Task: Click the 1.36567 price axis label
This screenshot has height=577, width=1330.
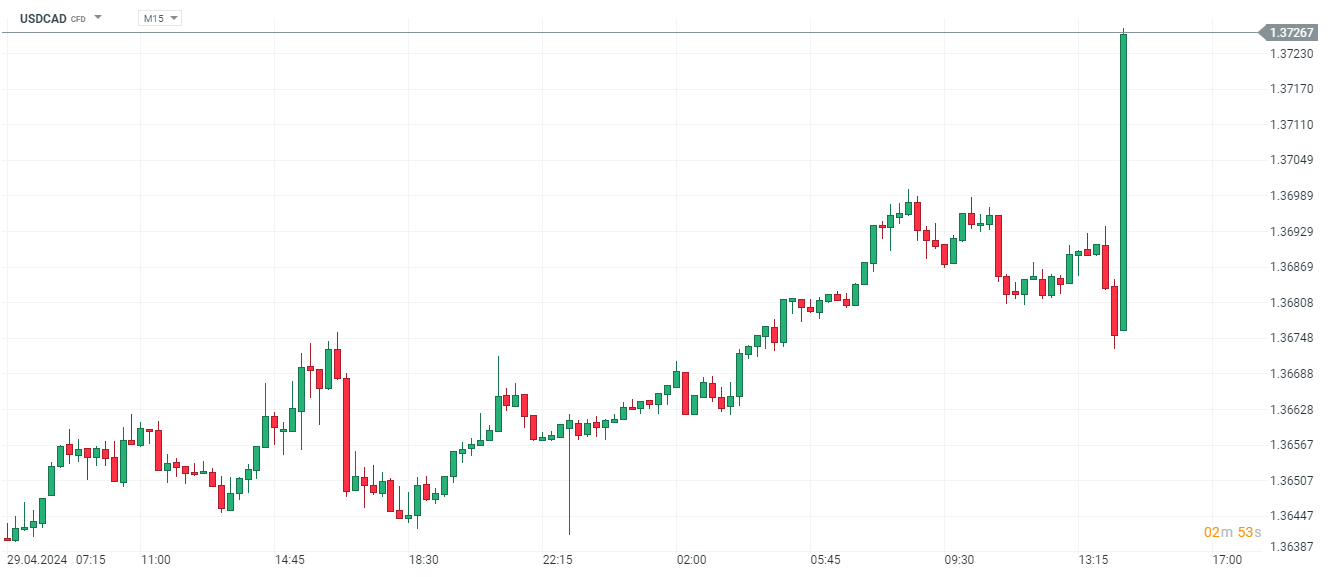Action: click(1291, 445)
